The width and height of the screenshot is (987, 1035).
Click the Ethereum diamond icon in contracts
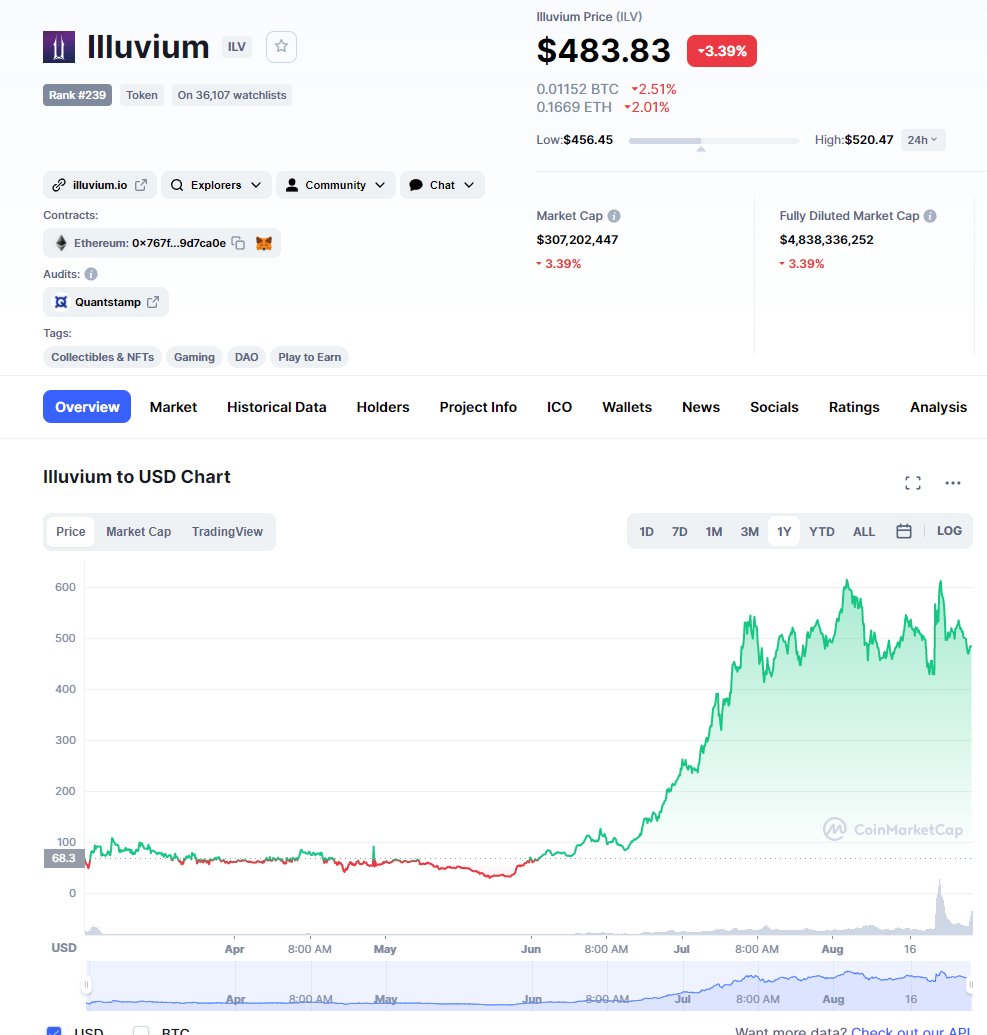tap(61, 243)
